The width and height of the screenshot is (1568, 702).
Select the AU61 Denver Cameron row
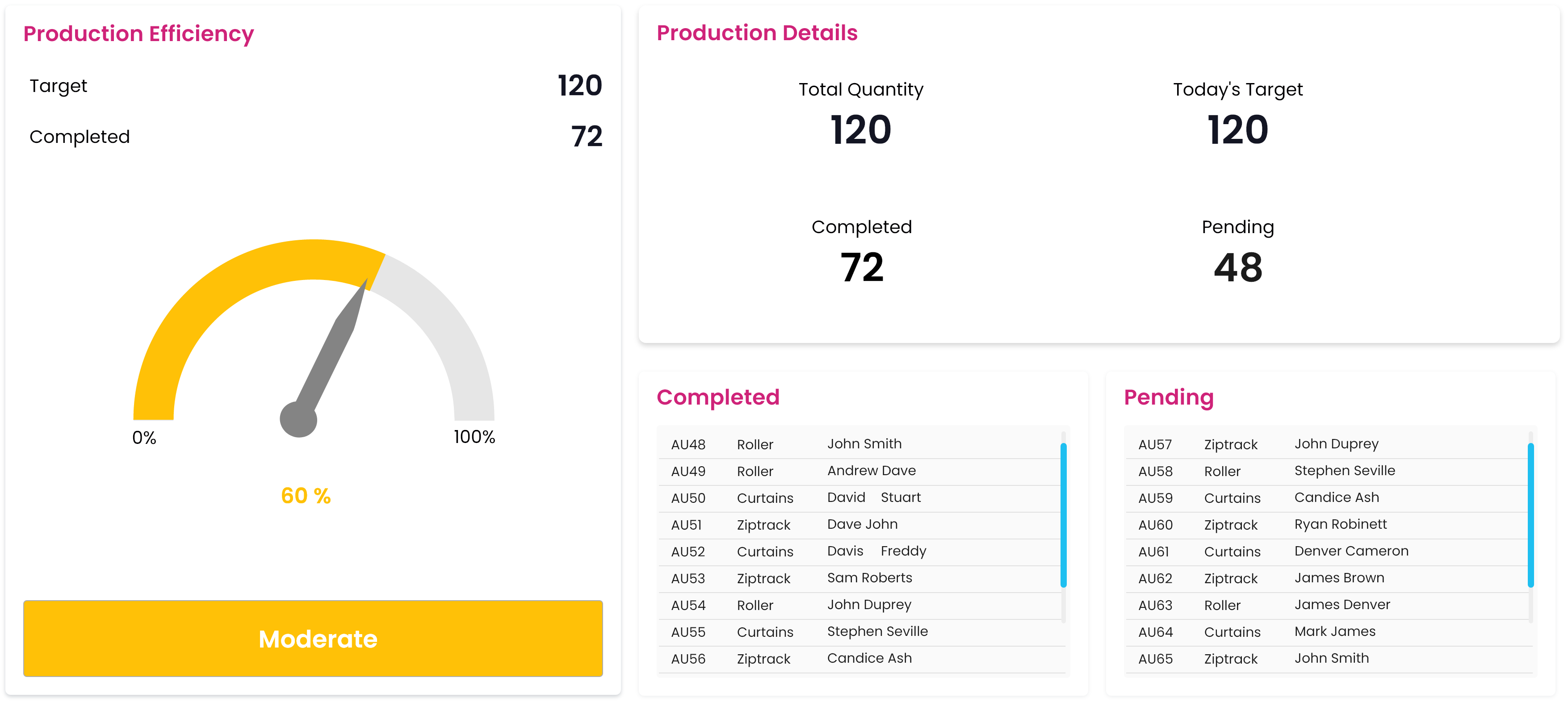1327,551
